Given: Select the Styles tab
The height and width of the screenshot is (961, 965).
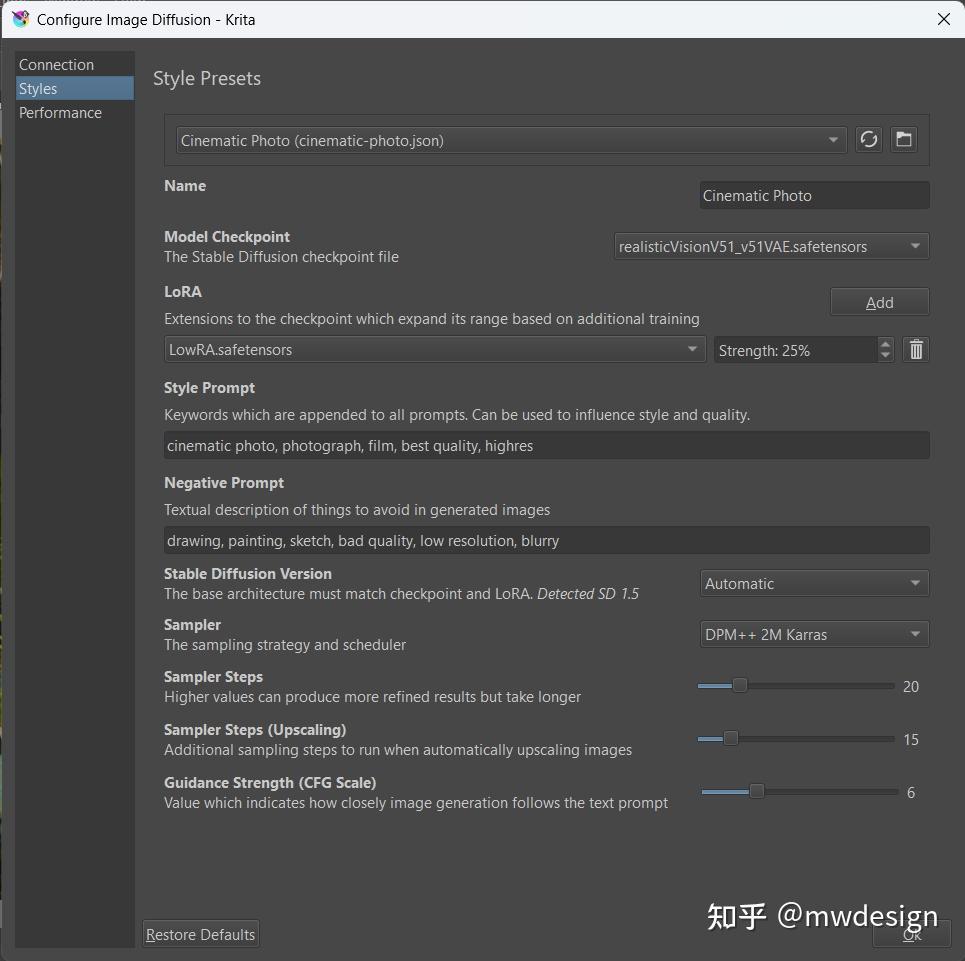Looking at the screenshot, I should 38,89.
